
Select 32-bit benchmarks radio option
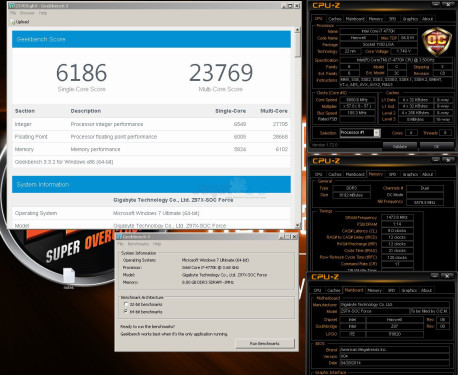coord(126,304)
